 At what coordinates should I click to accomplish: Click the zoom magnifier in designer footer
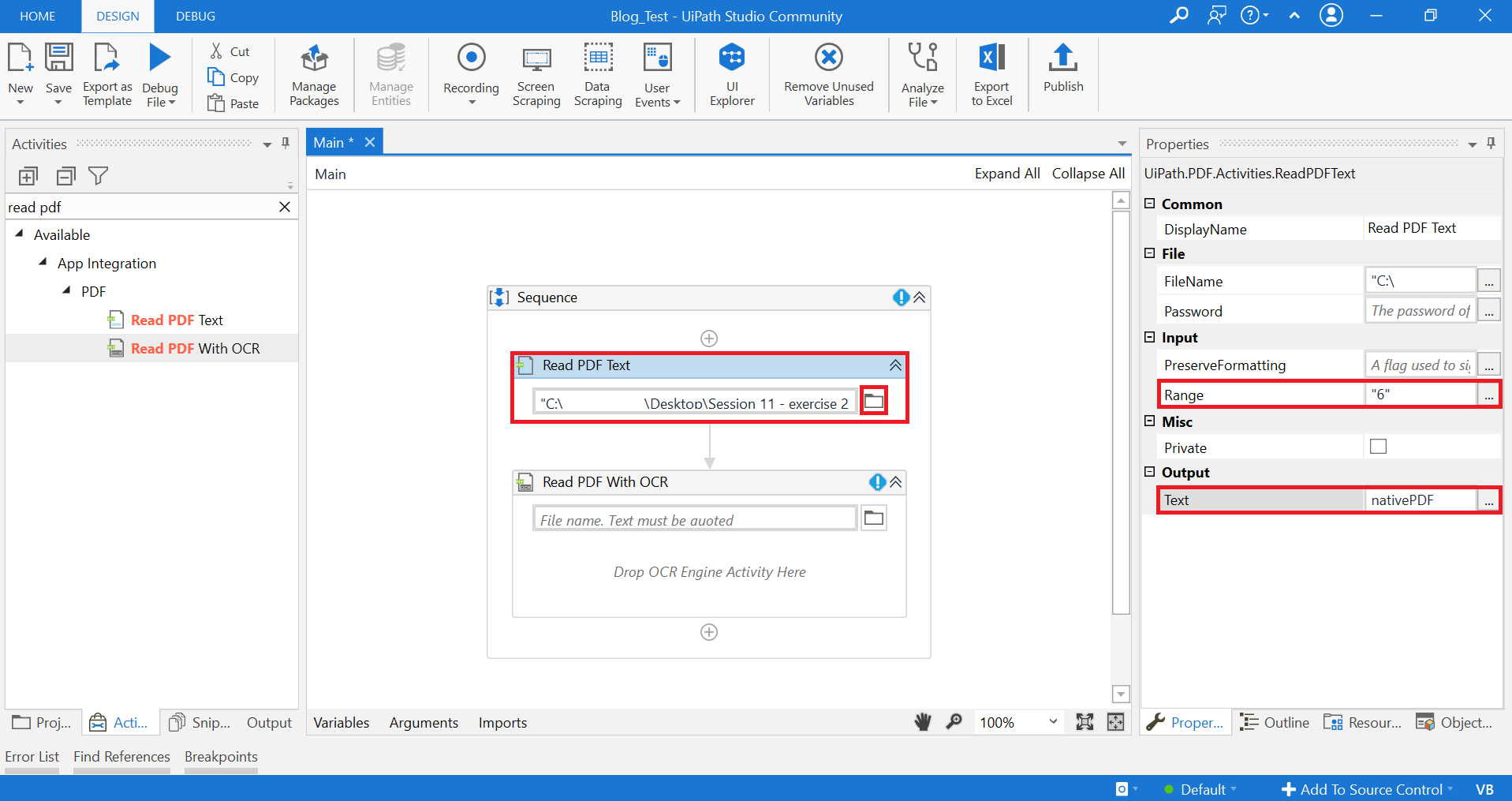[954, 721]
